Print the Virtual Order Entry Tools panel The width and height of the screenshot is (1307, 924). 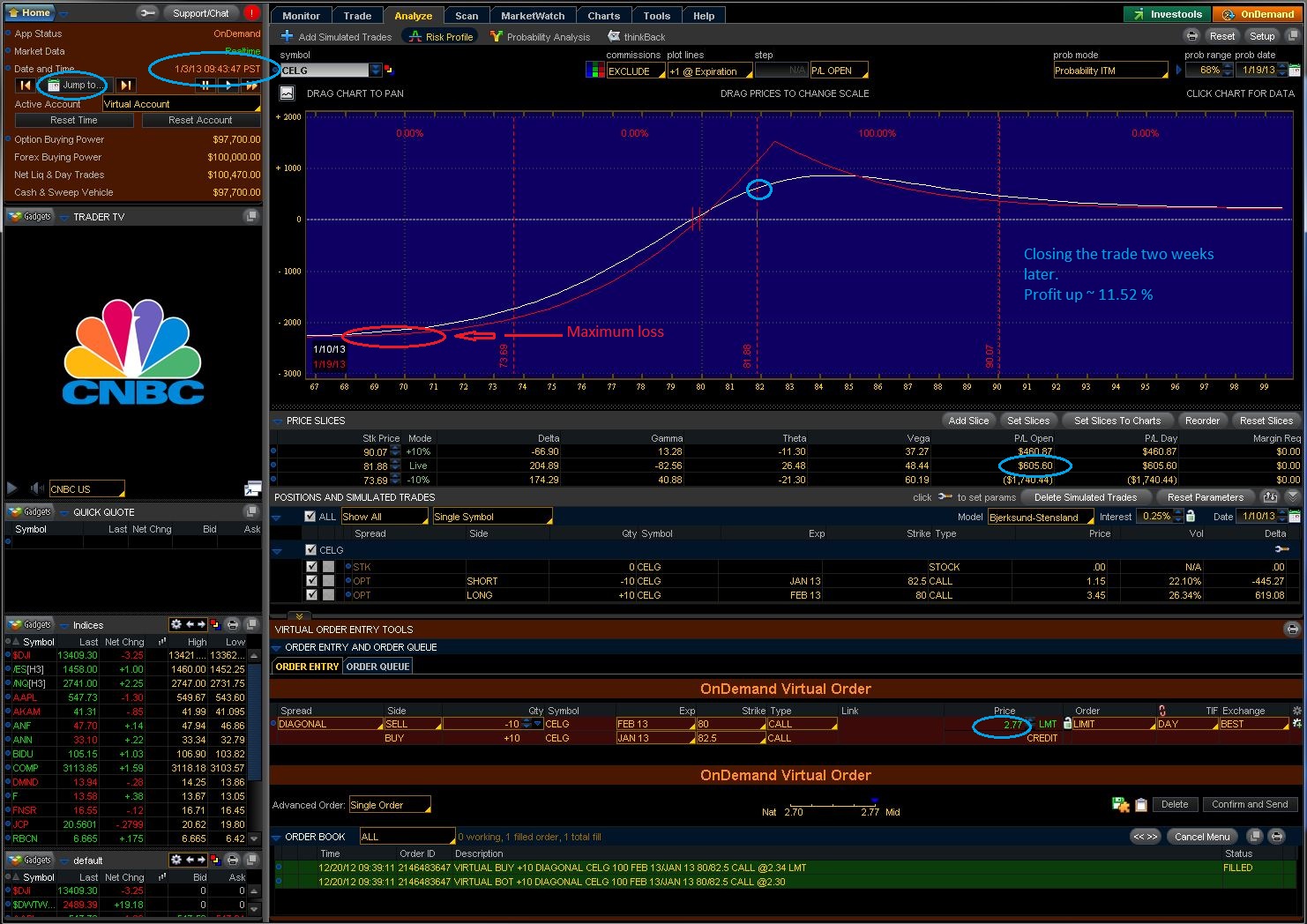(x=1292, y=629)
